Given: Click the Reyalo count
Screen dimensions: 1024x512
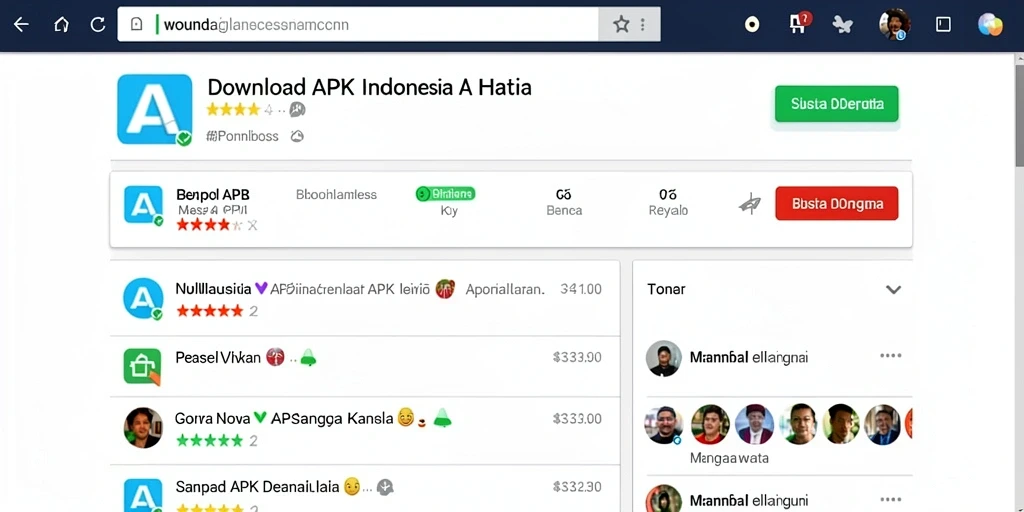Looking at the screenshot, I should [x=668, y=195].
